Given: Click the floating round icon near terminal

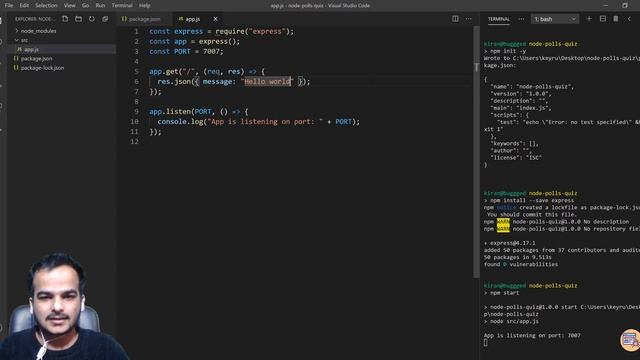Looking at the screenshot, I should (x=630, y=340).
